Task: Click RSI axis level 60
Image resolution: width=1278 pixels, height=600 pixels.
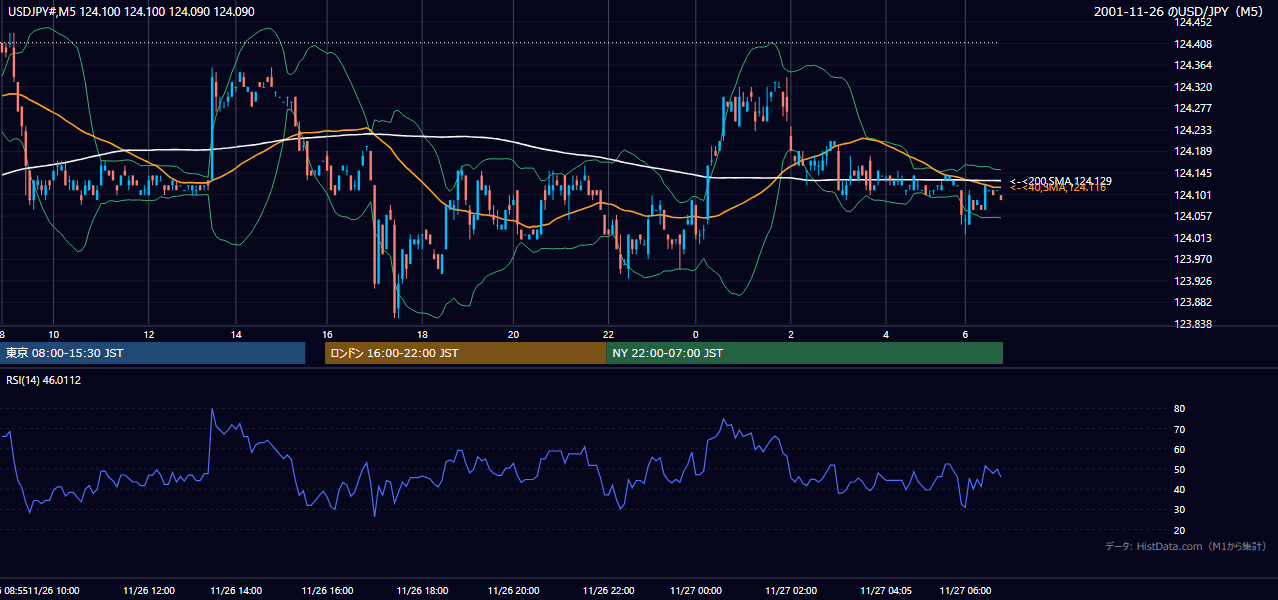Action: tap(1180, 449)
